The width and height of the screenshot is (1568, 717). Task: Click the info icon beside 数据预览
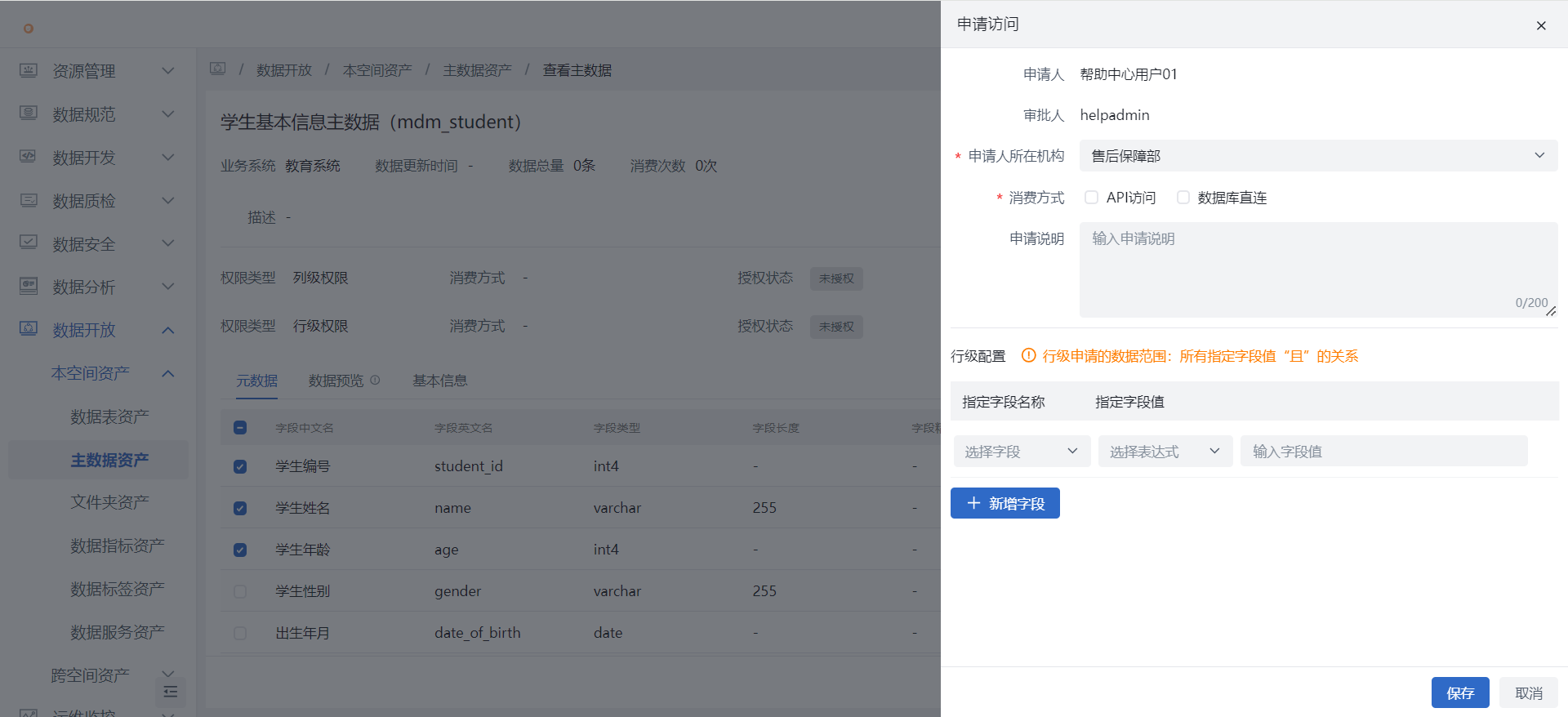point(375,380)
